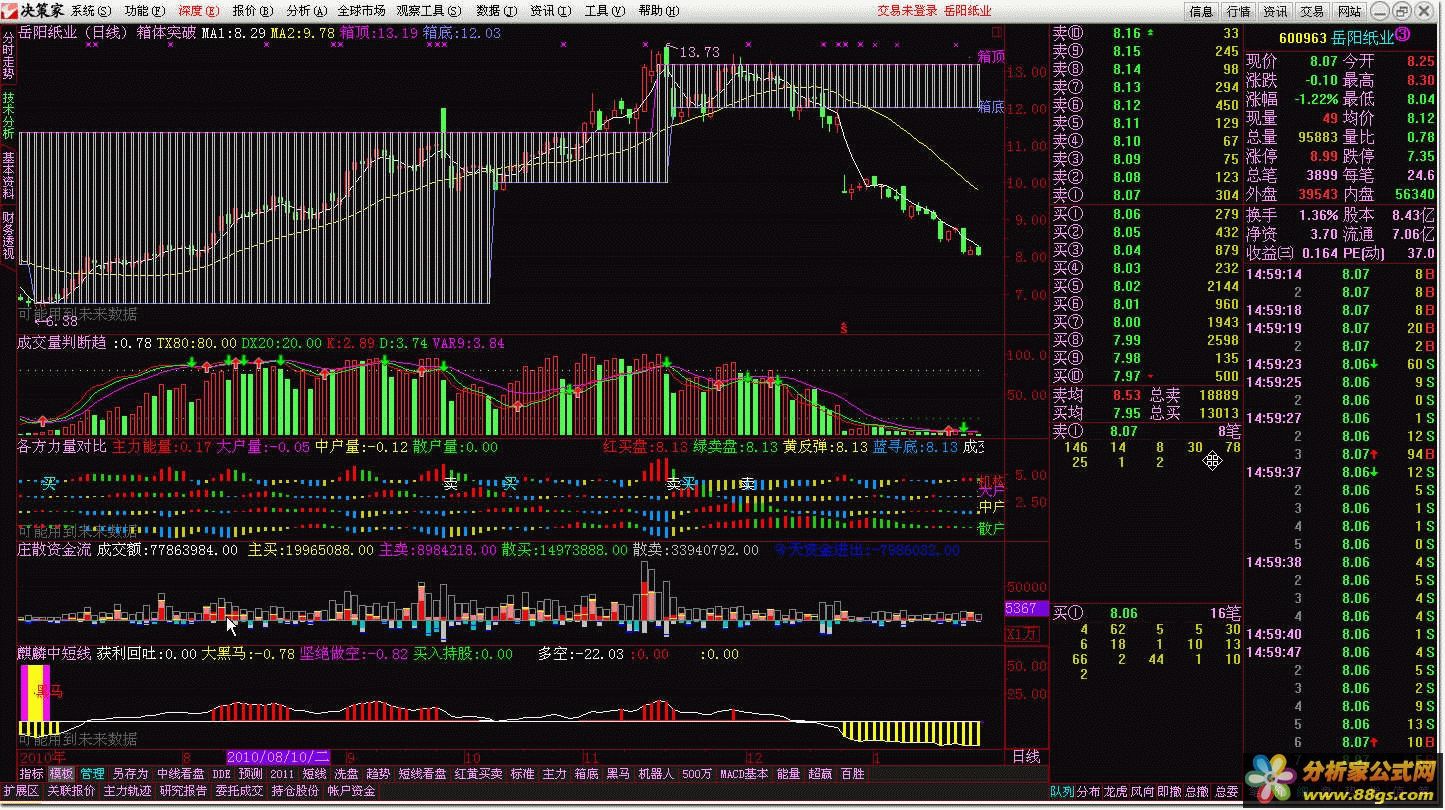Open 主力轨迹 bottom tab
The image size is (1445, 810).
pos(127,791)
